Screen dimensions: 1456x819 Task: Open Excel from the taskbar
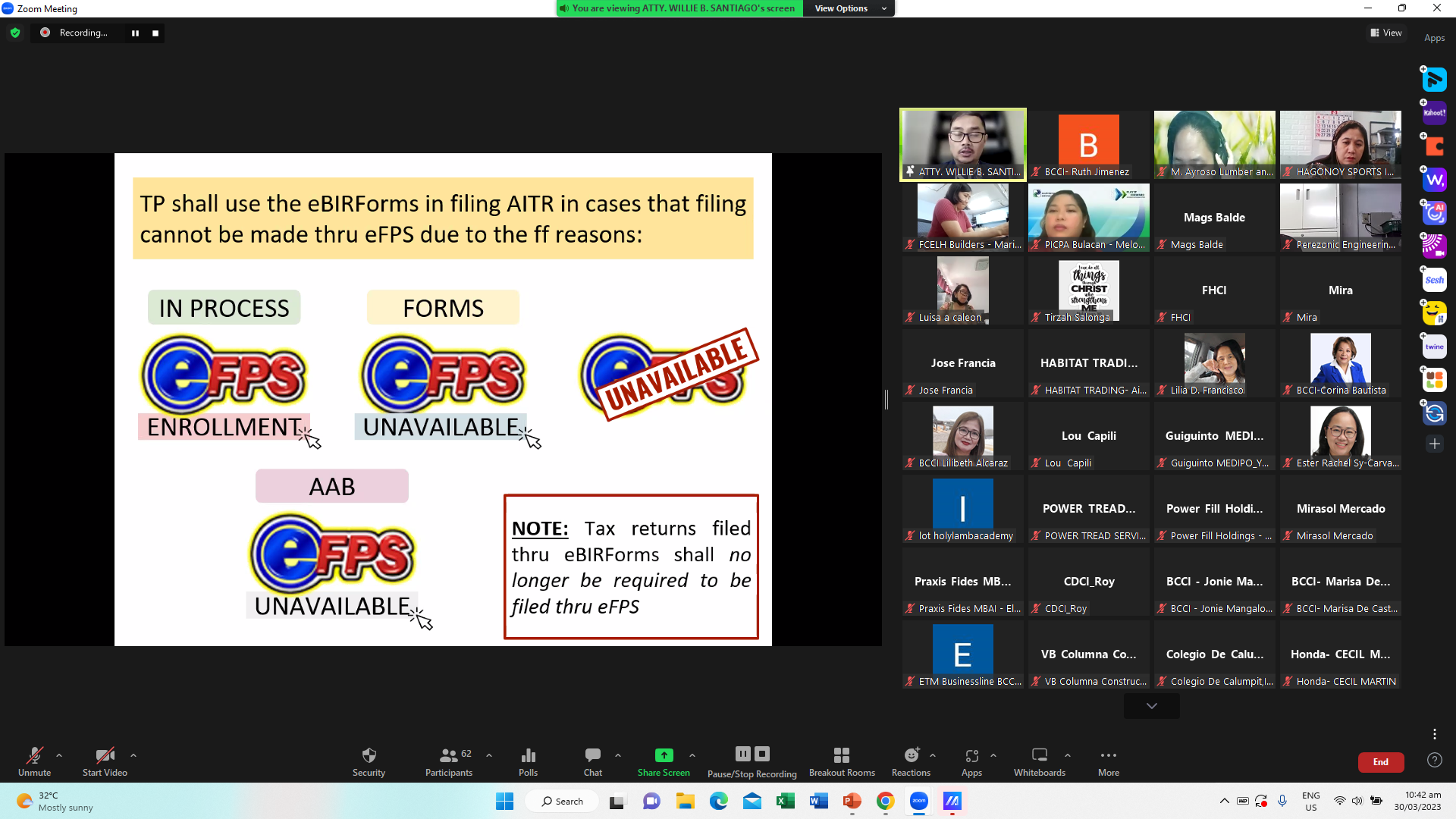tap(786, 801)
